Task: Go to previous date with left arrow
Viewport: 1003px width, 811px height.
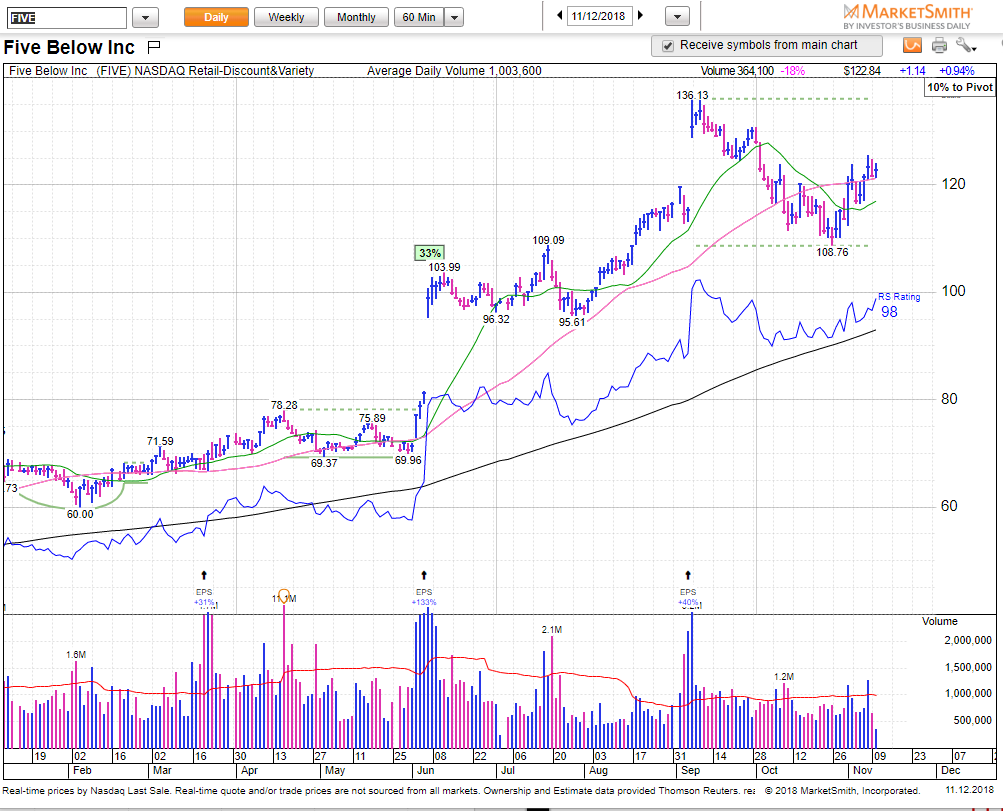Action: click(560, 15)
